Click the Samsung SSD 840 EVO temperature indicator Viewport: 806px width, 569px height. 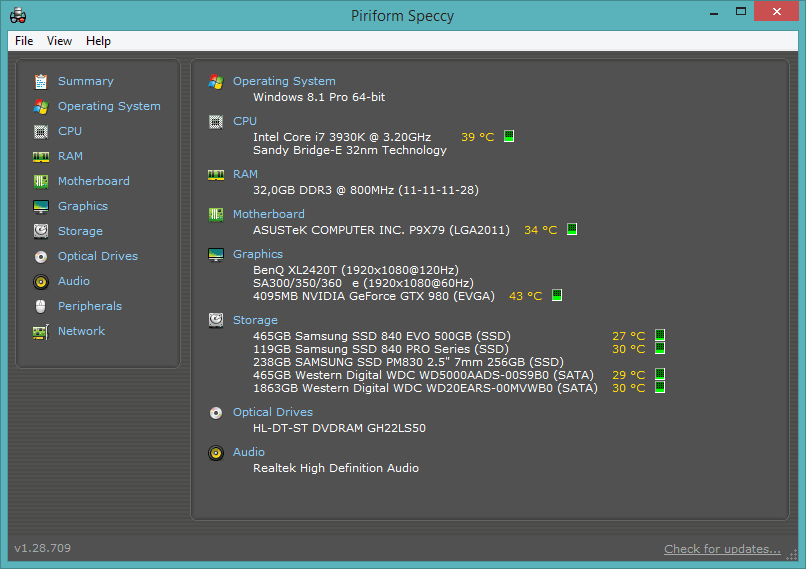660,336
